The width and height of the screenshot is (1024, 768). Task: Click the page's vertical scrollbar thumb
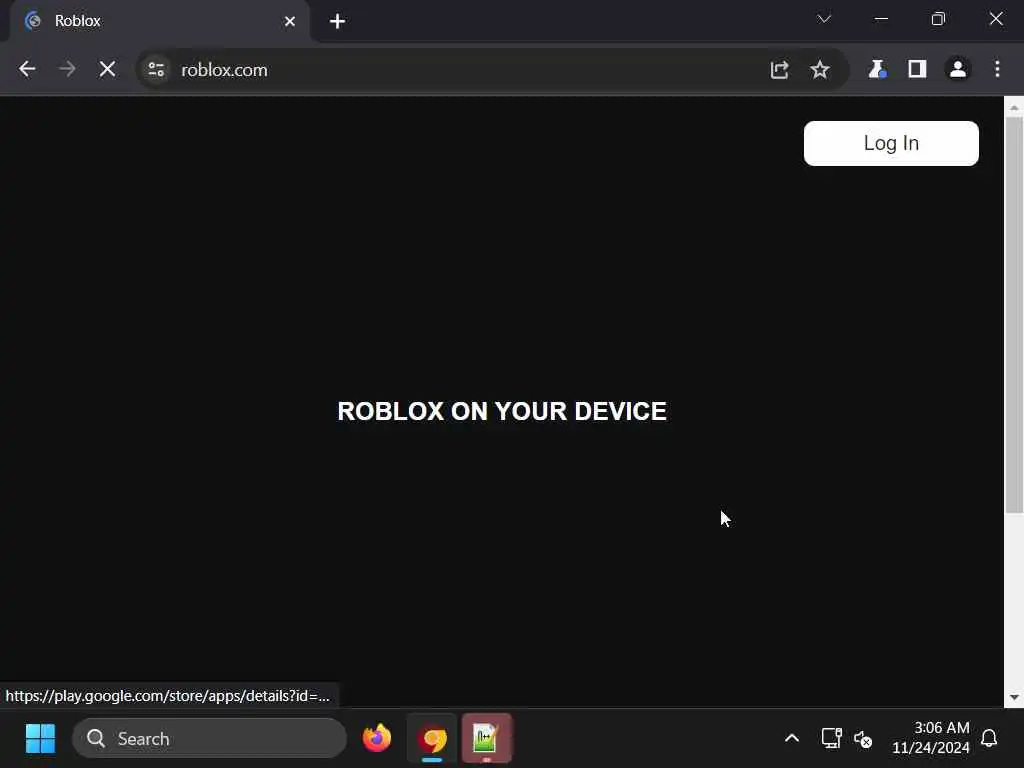click(1014, 315)
